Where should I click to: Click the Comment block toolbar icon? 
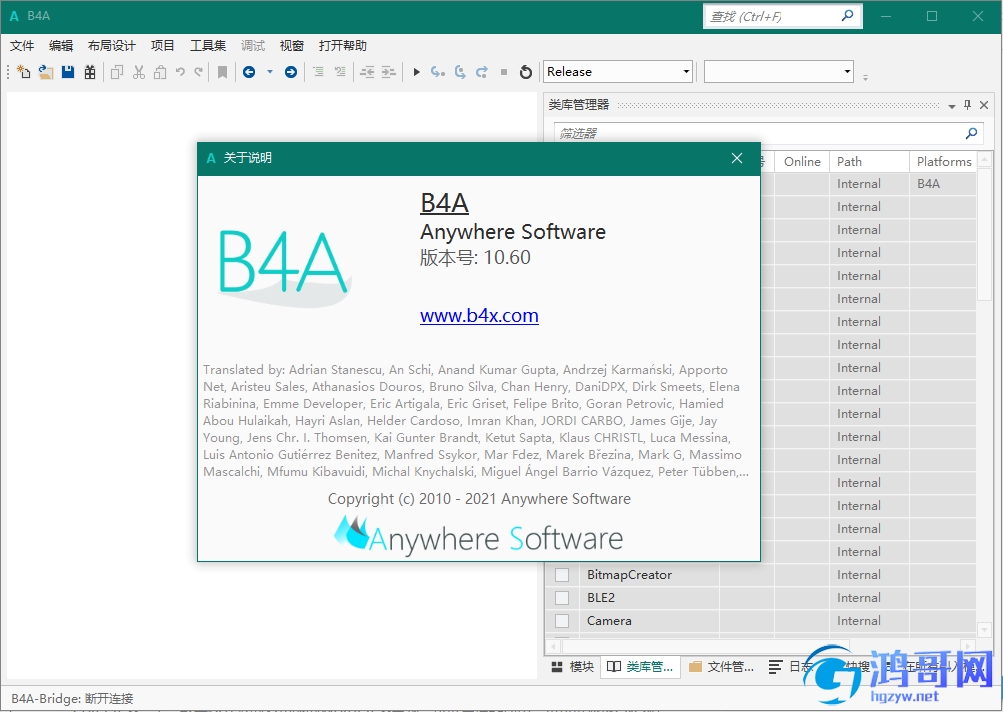tap(318, 72)
